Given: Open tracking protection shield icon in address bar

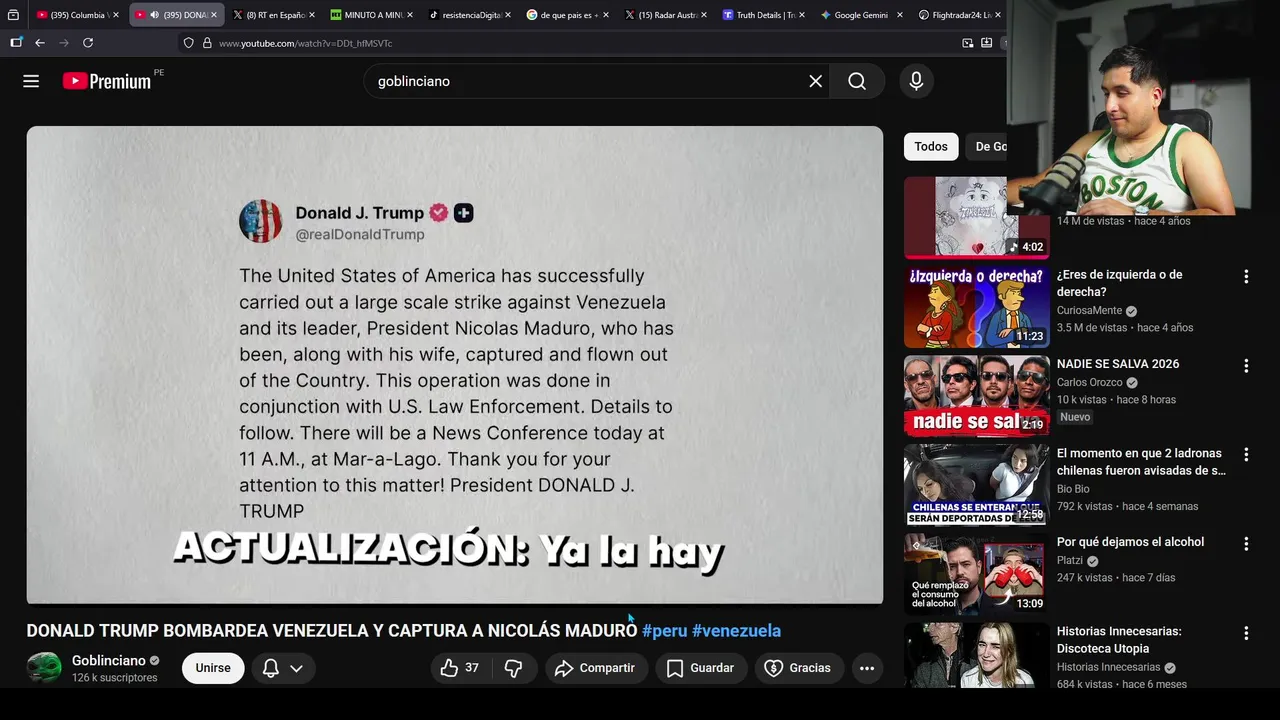Looking at the screenshot, I should 189,43.
